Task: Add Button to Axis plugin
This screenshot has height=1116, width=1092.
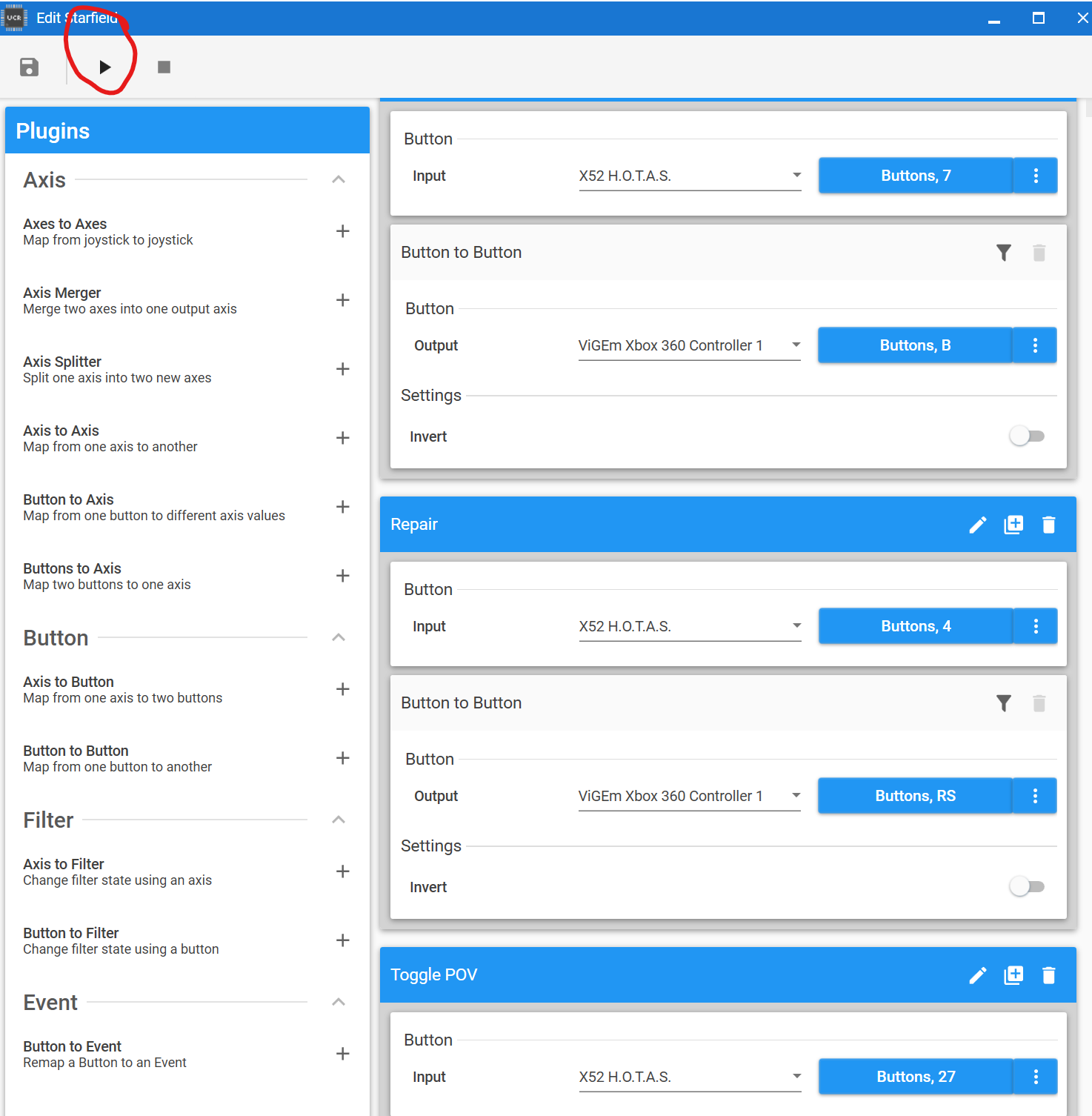Action: click(342, 507)
